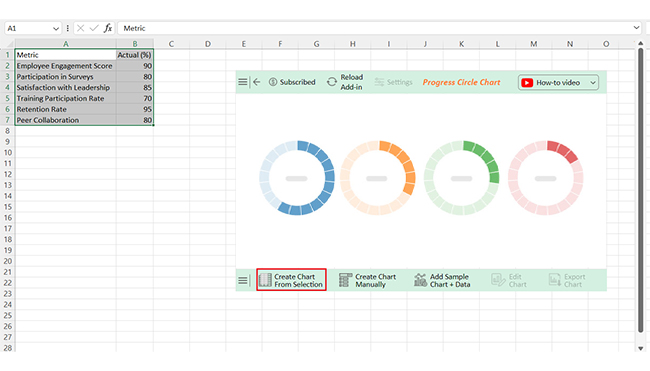The height and width of the screenshot is (371, 650).
Task: Cancel the formula entry with X icon
Action: pyautogui.click(x=80, y=28)
